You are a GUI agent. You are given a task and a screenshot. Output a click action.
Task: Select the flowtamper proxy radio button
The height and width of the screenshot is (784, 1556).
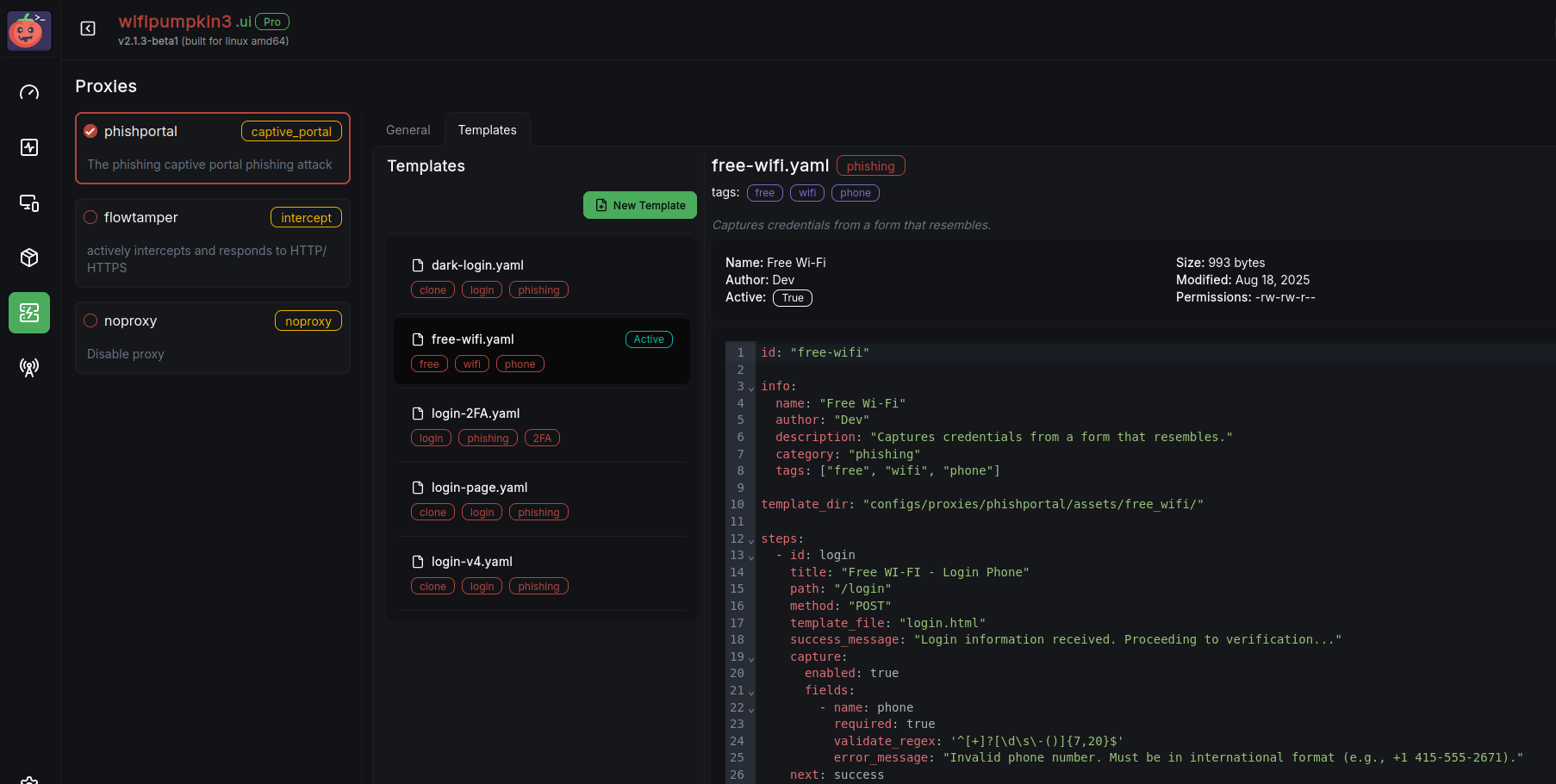tap(90, 217)
